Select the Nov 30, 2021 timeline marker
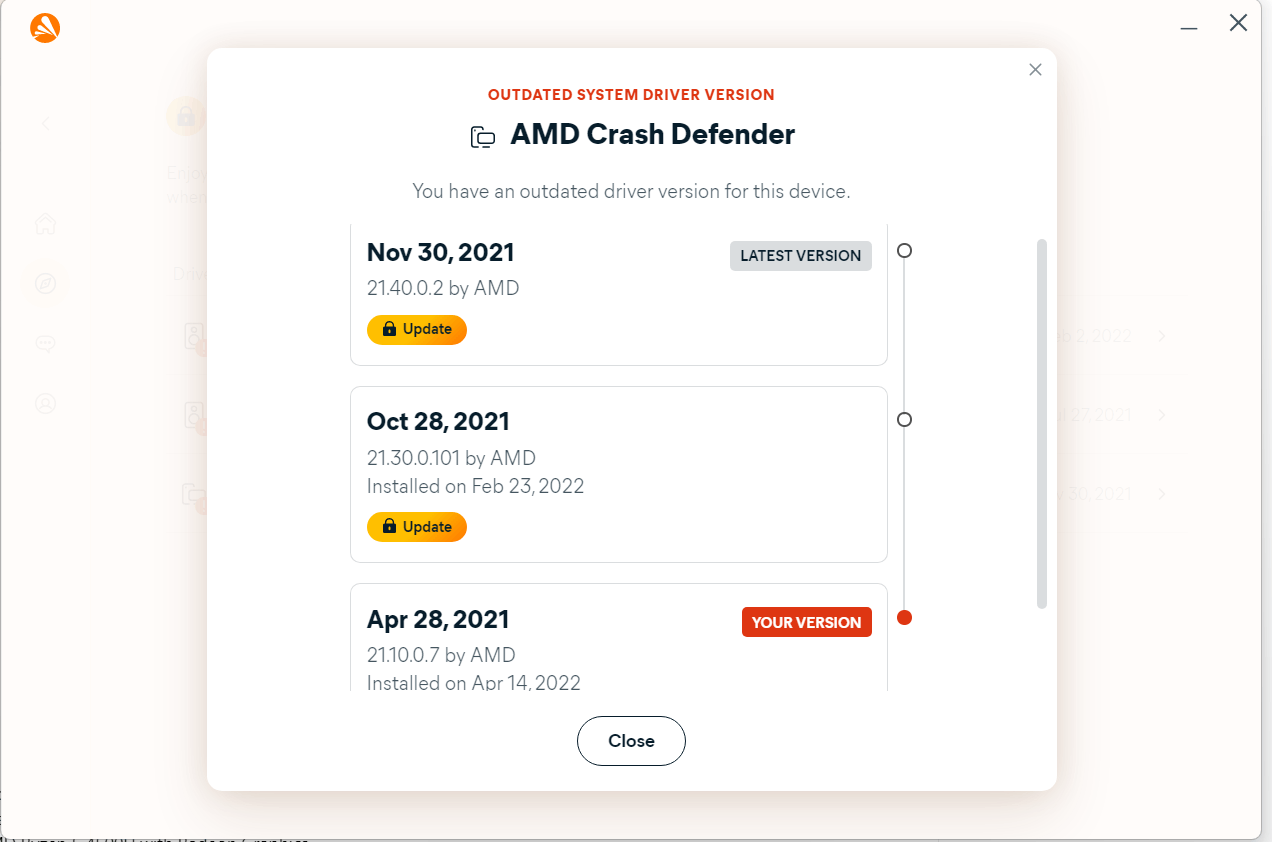 904,251
